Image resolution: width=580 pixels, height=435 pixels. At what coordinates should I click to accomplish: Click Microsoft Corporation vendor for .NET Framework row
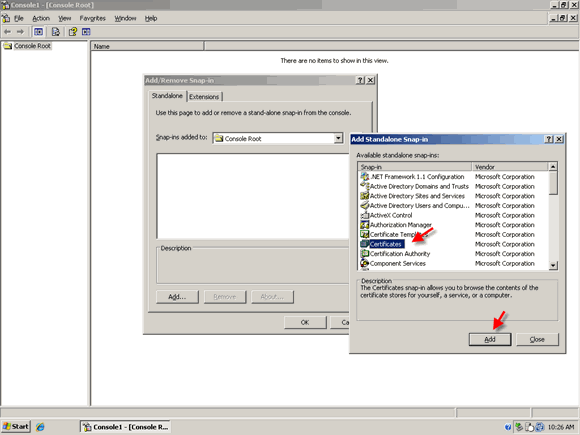[x=505, y=177]
